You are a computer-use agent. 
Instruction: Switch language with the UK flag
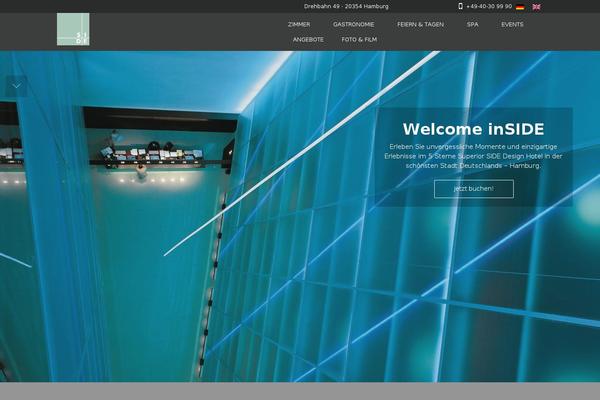coord(536,7)
